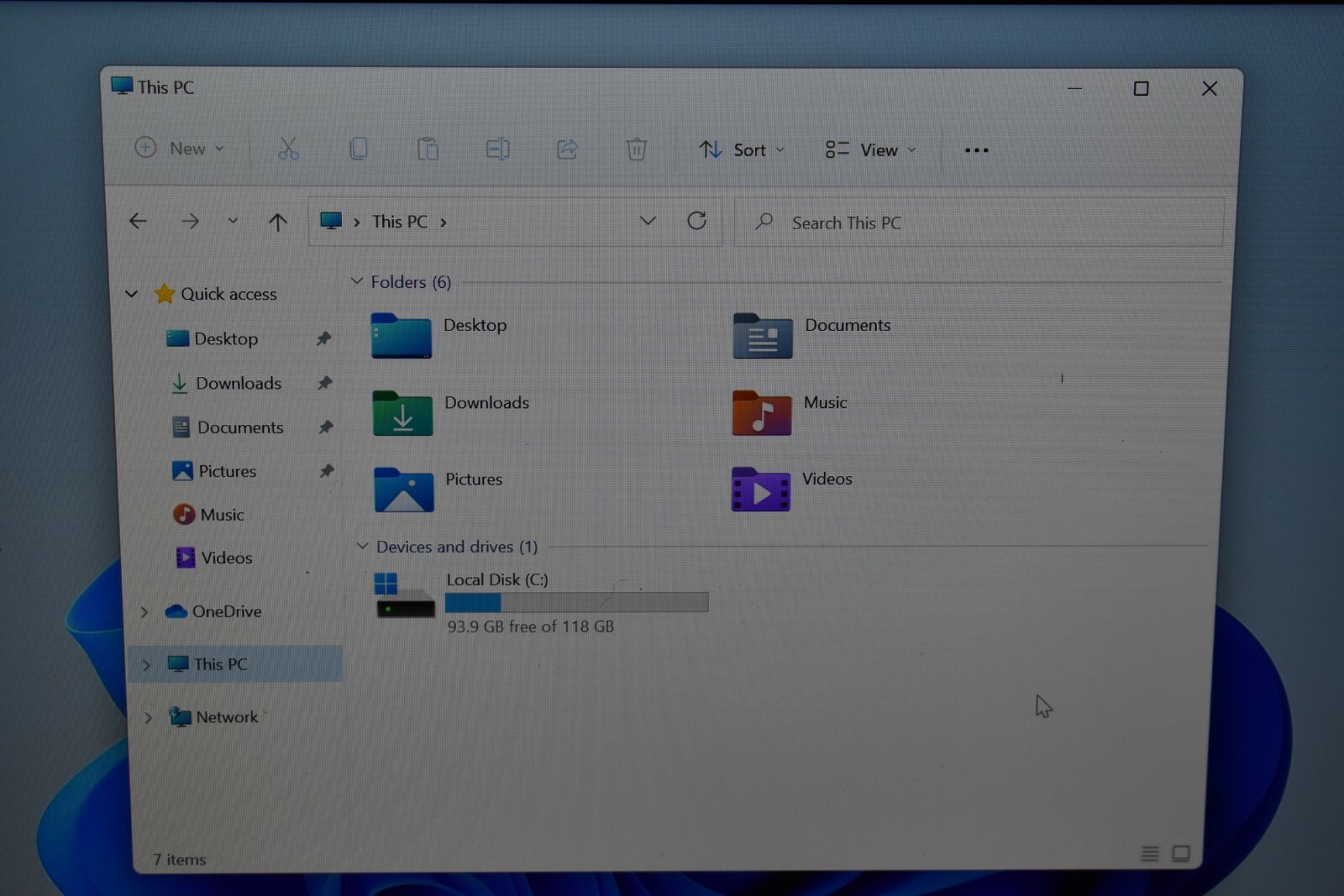The image size is (1344, 896).
Task: Unpin Downloads using its pin icon
Action: tap(325, 383)
